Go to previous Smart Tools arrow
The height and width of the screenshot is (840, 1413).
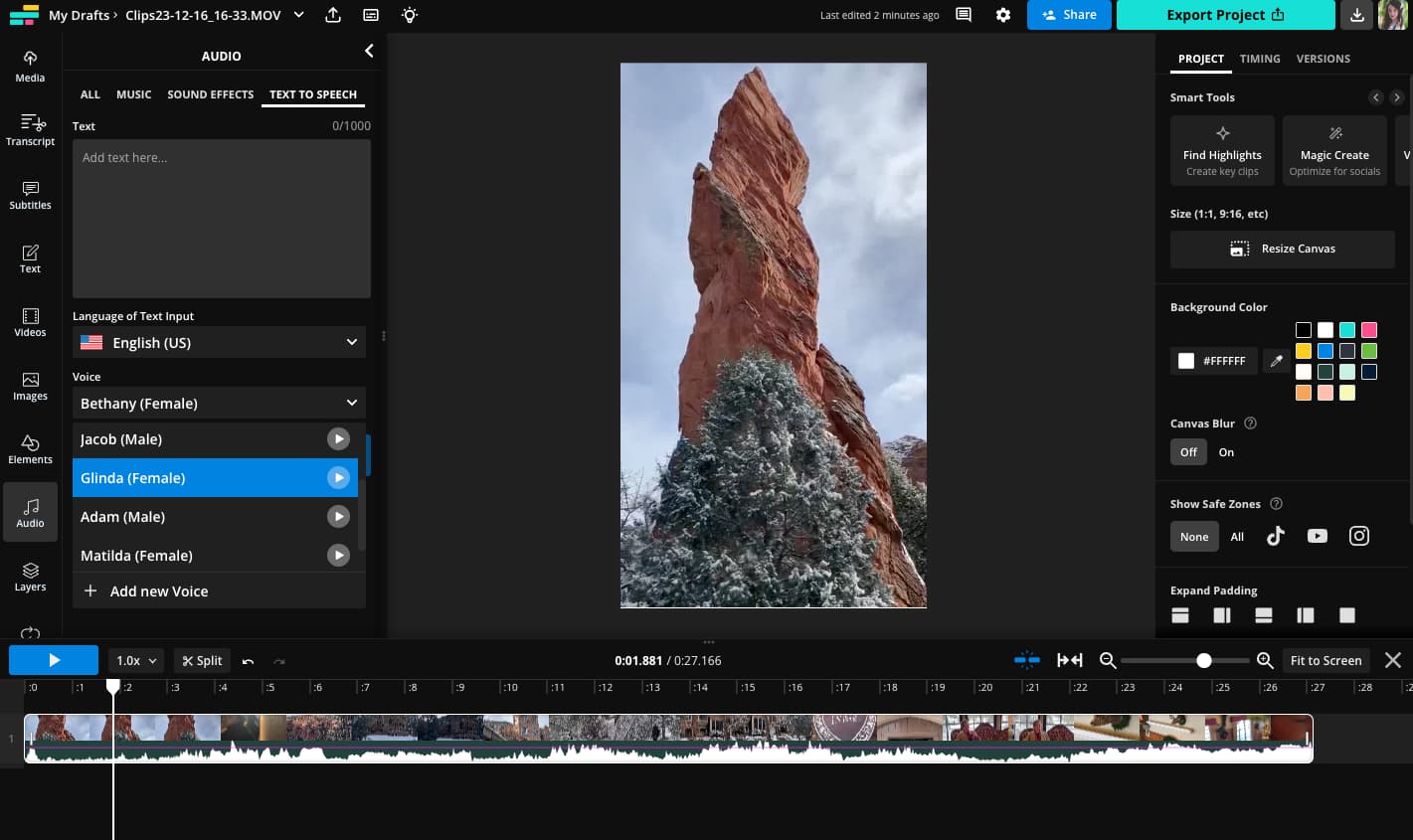pyautogui.click(x=1375, y=97)
